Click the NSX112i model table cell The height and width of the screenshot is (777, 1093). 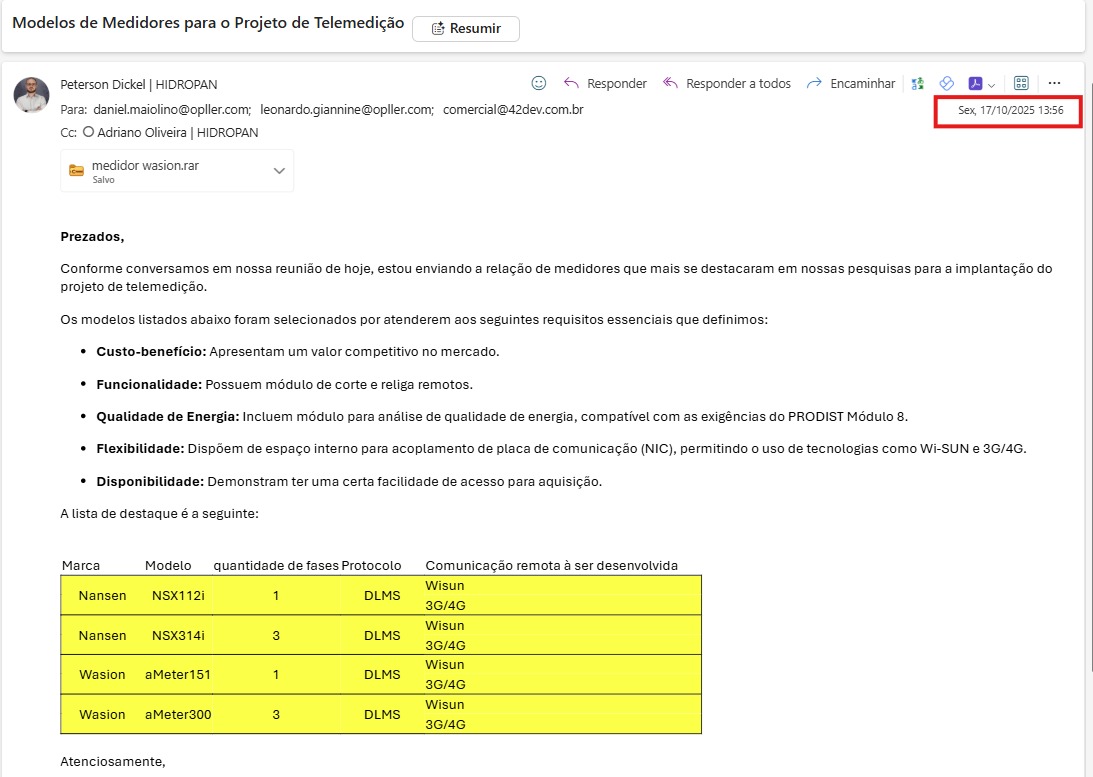click(x=178, y=596)
